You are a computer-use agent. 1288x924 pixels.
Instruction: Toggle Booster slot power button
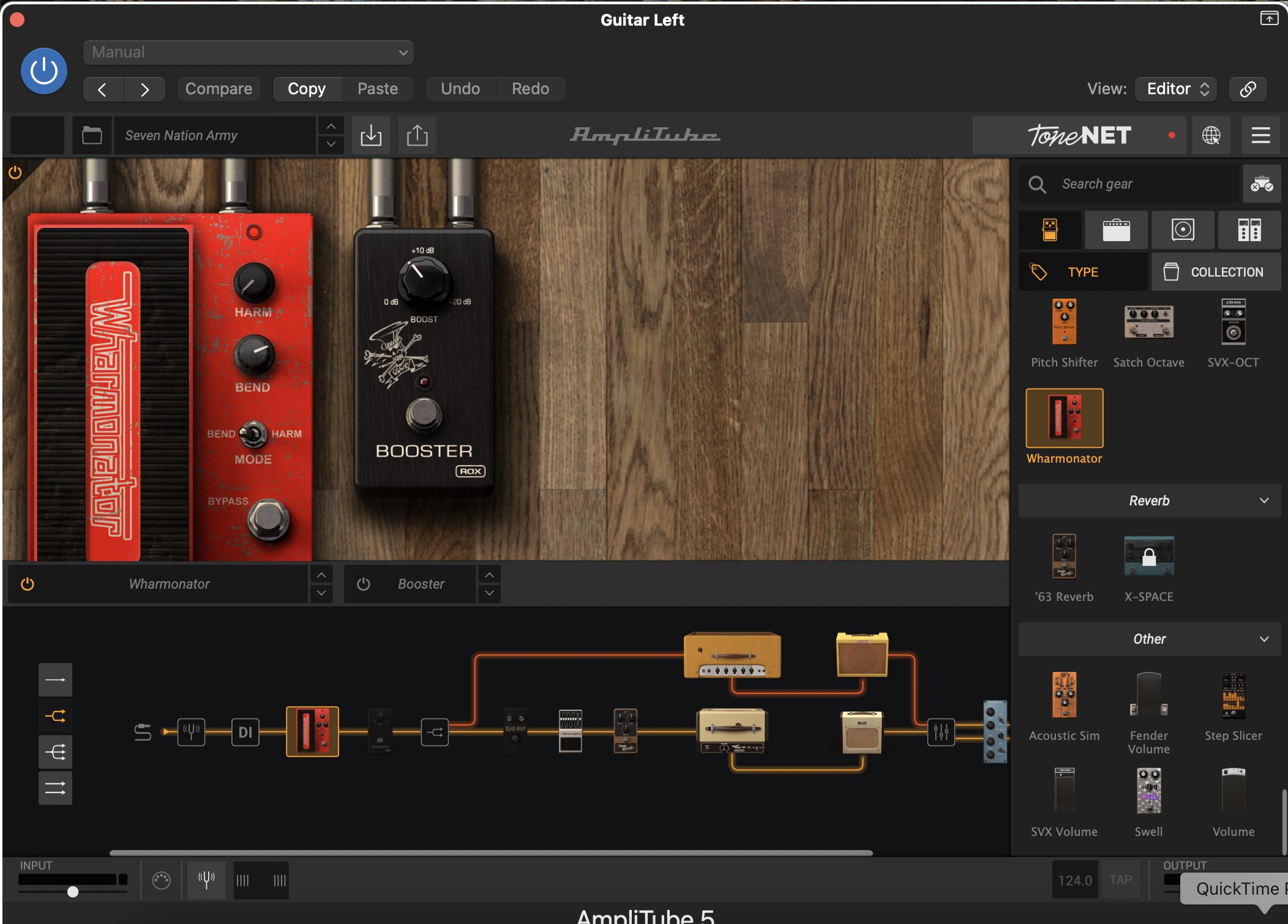click(364, 584)
